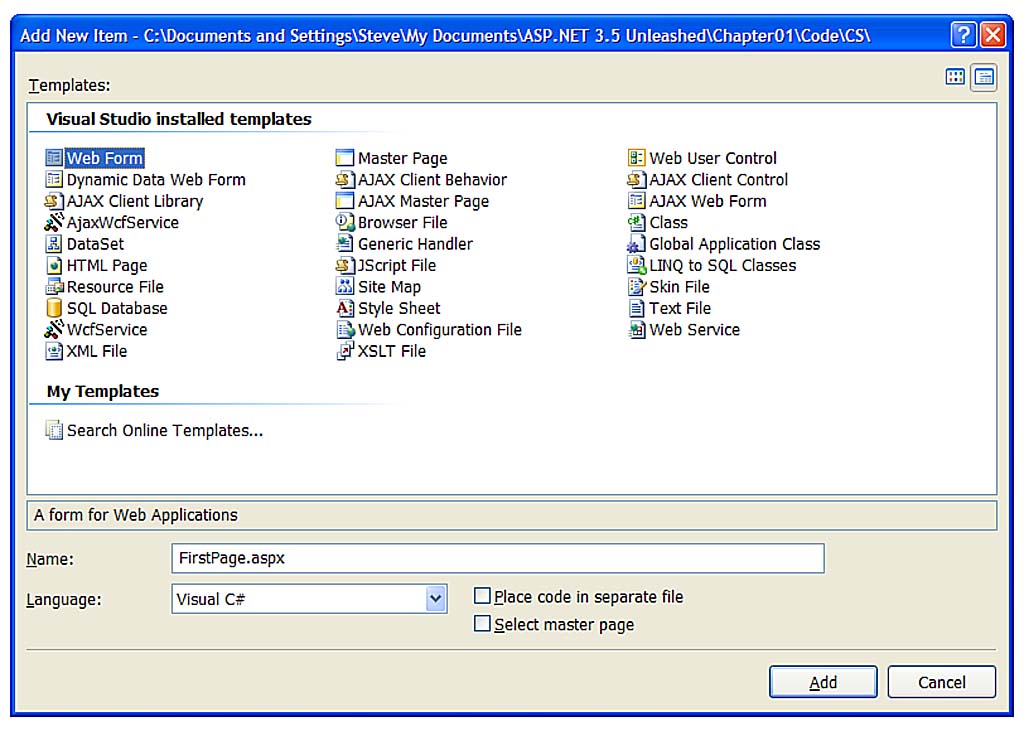Click the 'AJAX Client Behavior' label

(x=432, y=180)
